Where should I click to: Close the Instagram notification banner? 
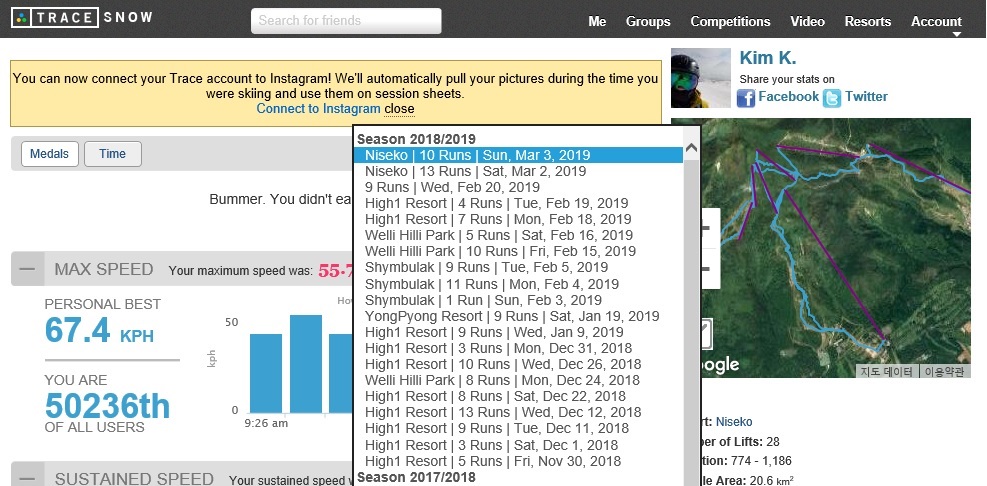pyautogui.click(x=399, y=108)
